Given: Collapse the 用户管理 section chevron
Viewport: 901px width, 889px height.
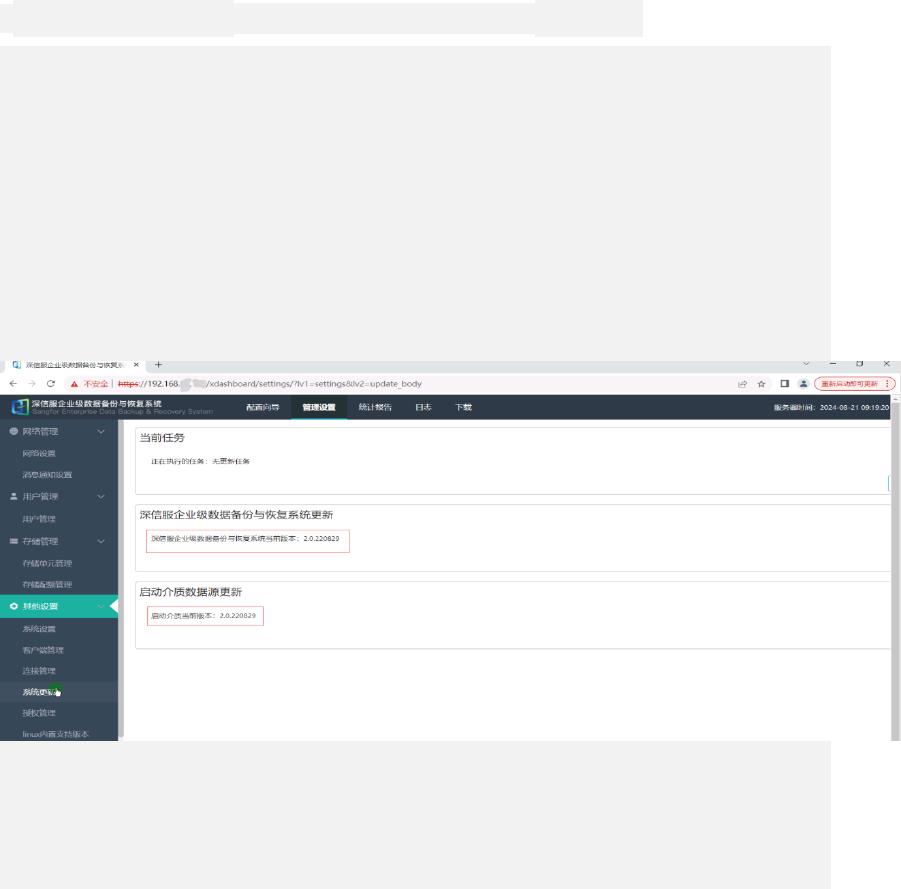Looking at the screenshot, I should (x=101, y=496).
